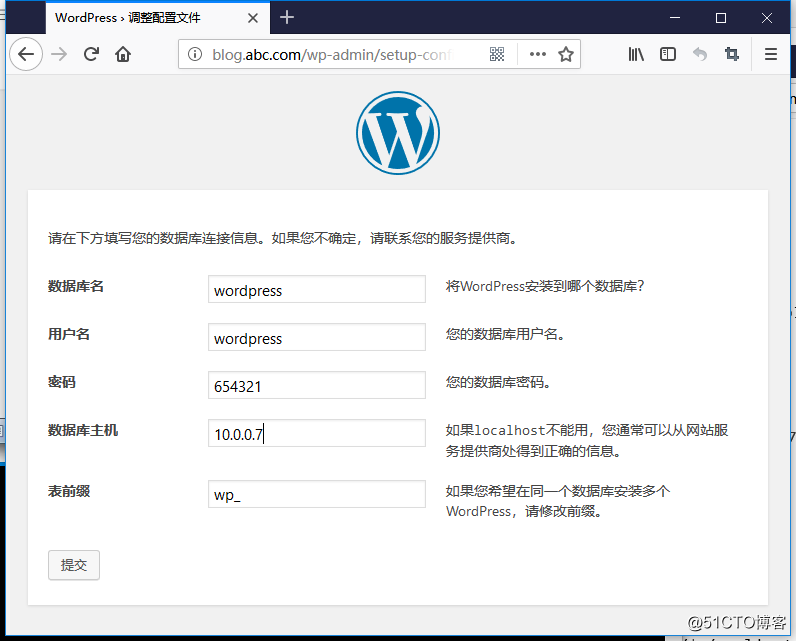Click the forward navigation arrow

pyautogui.click(x=59, y=54)
